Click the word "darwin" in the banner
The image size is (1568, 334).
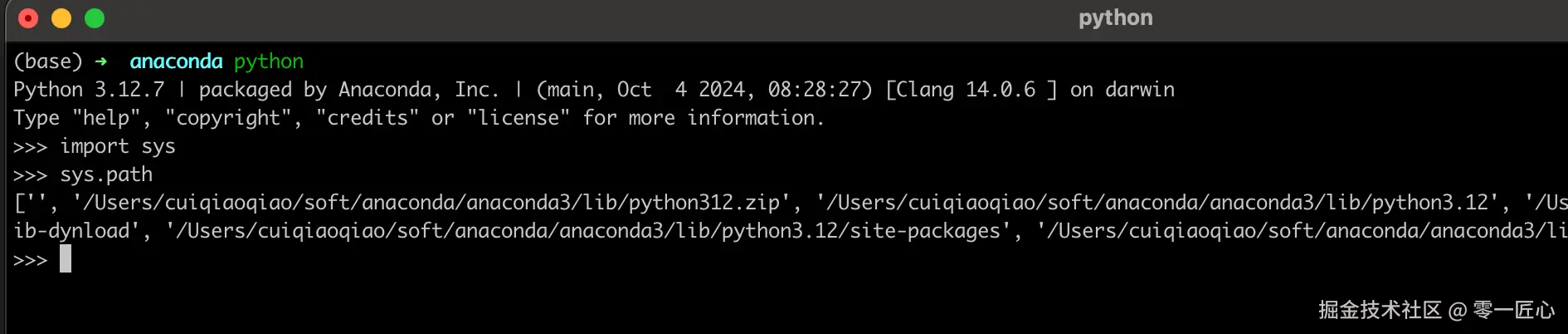(1140, 90)
